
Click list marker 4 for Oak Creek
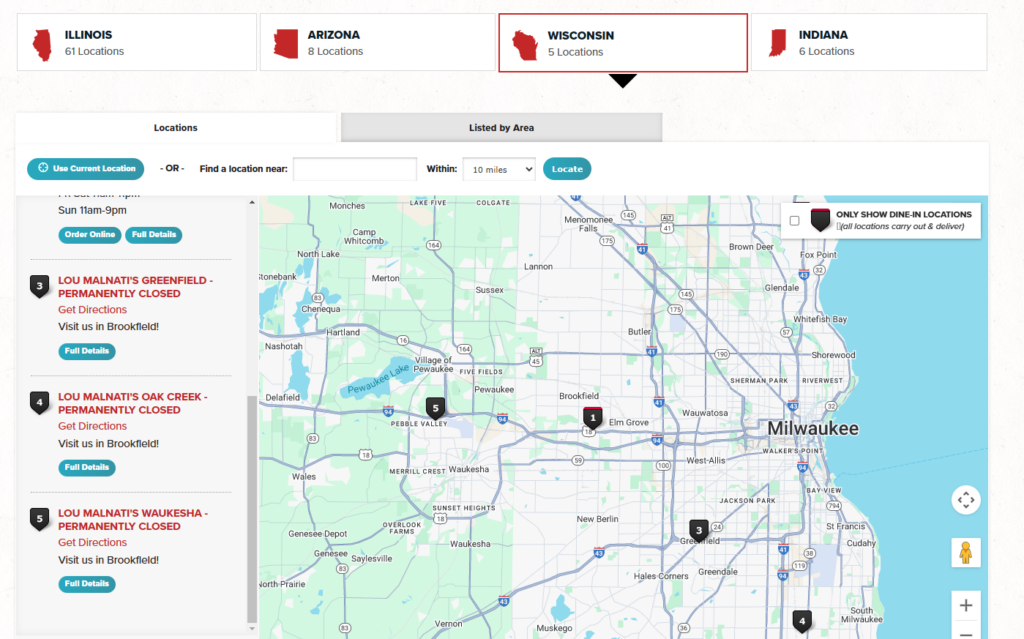[x=40, y=402]
